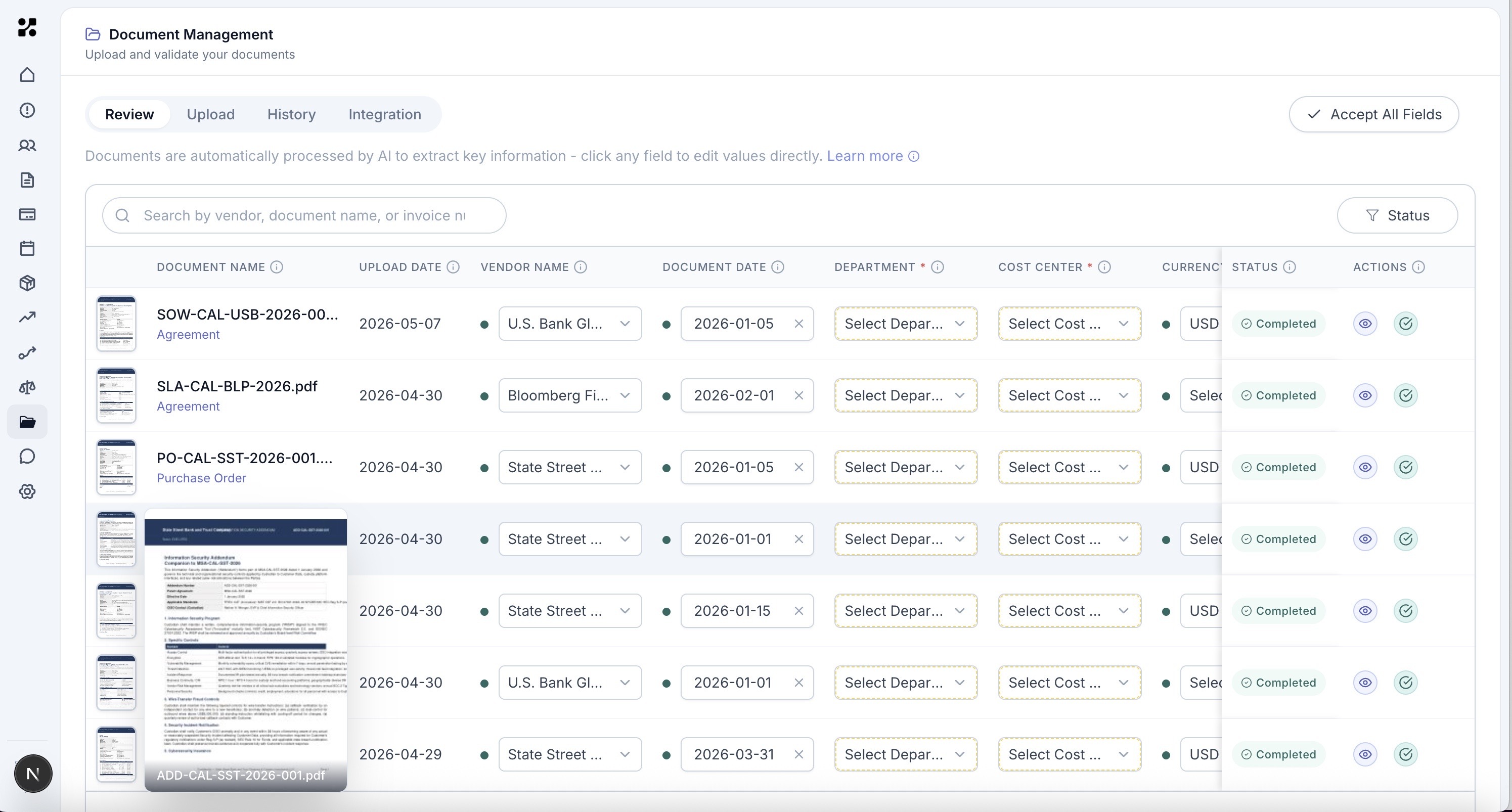Open the home icon in sidebar
The image size is (1512, 812).
(27, 75)
